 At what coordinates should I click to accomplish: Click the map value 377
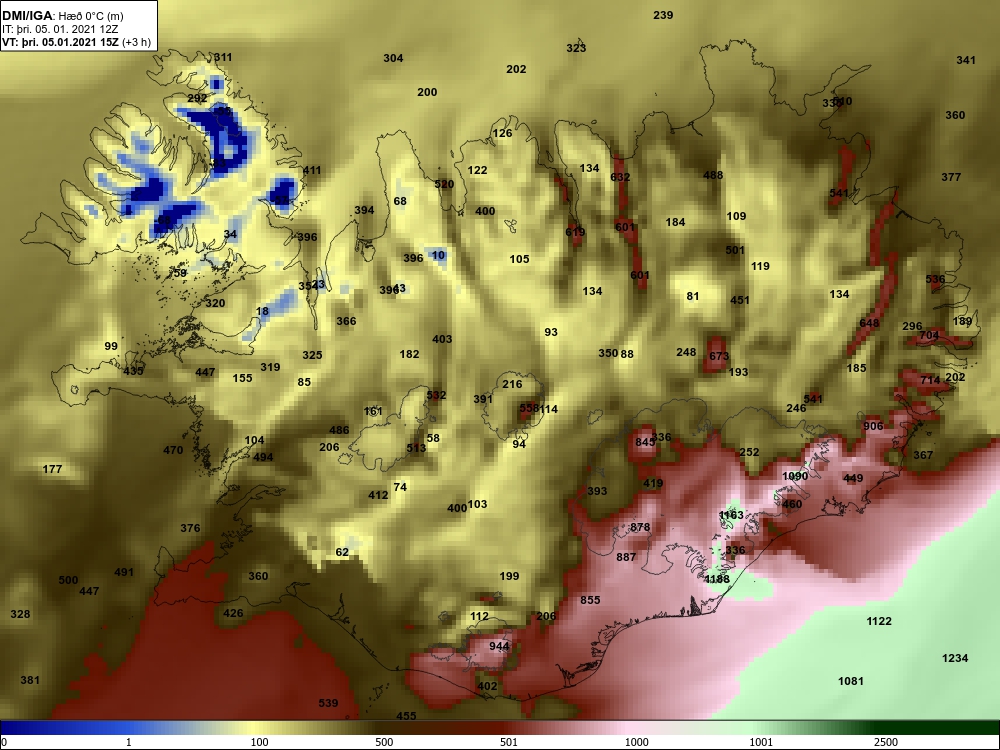coord(951,177)
